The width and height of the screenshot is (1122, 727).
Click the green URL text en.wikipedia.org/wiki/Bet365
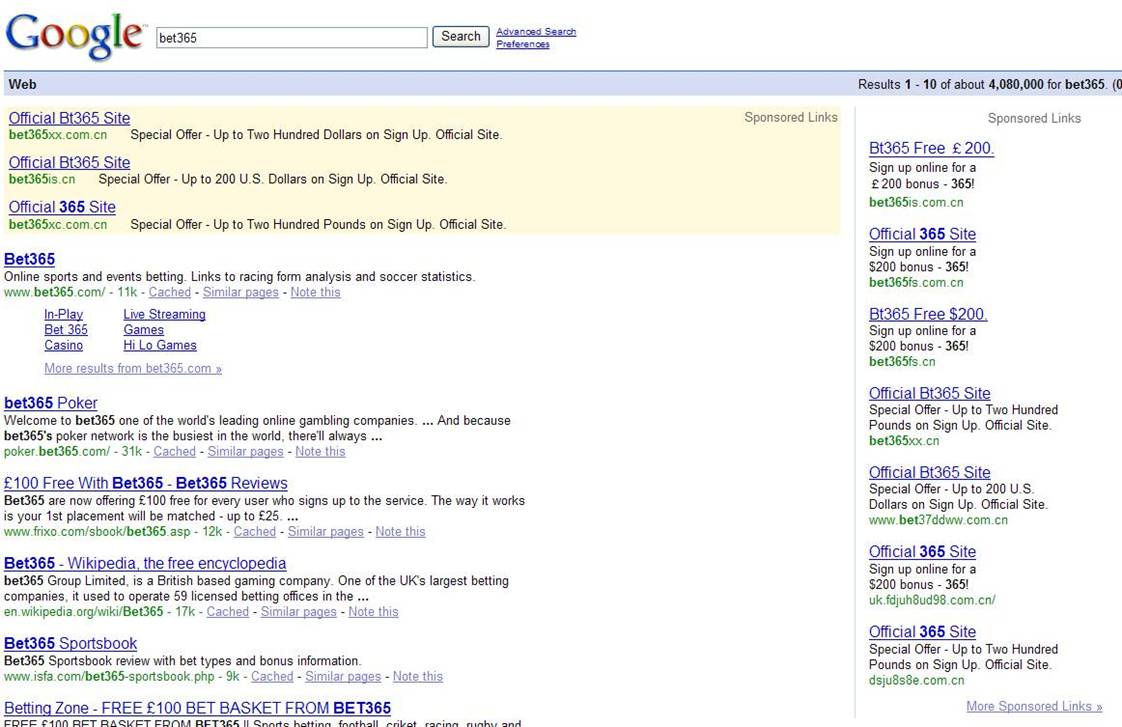[84, 612]
